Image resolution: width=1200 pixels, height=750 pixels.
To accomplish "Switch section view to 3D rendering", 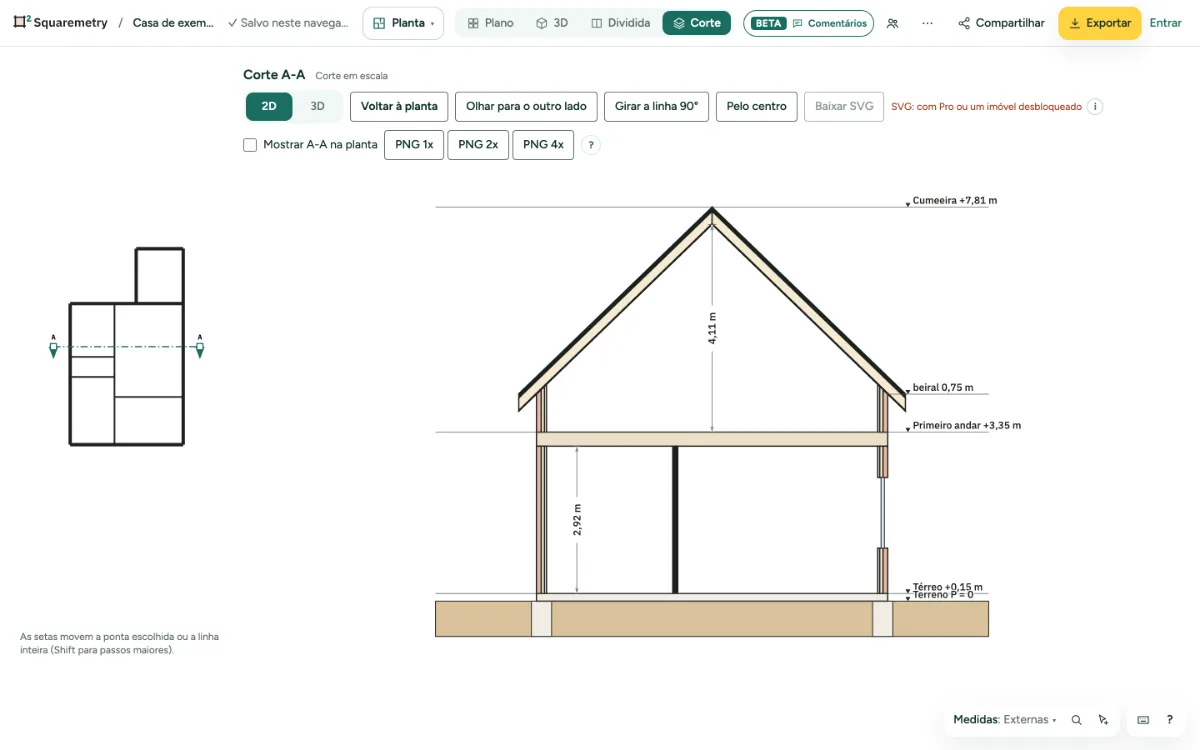I will tap(317, 107).
